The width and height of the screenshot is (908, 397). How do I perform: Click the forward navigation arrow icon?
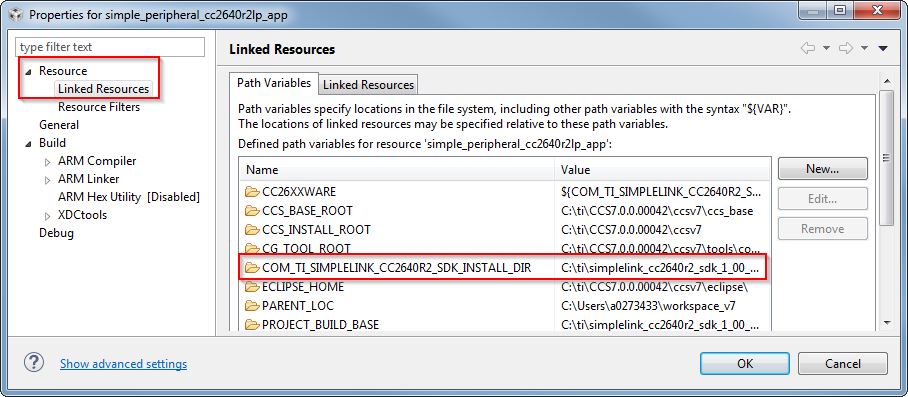[846, 48]
